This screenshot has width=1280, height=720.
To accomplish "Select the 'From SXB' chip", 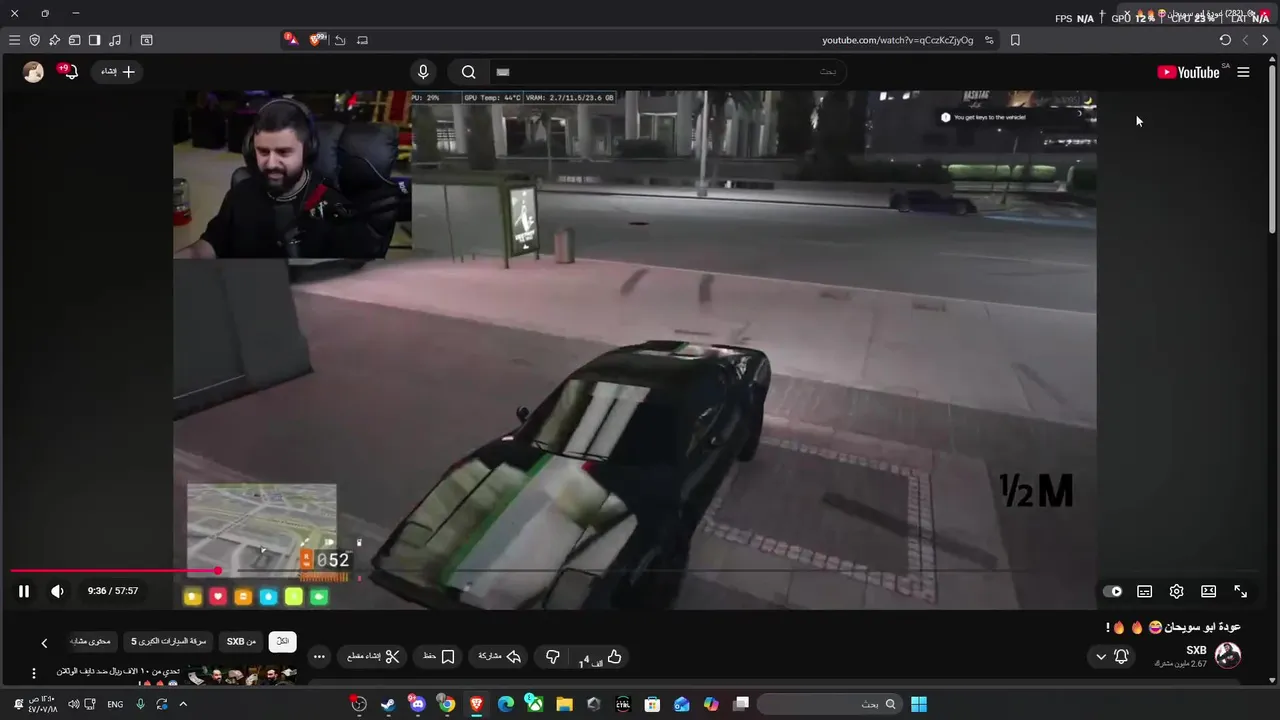I will tap(241, 641).
